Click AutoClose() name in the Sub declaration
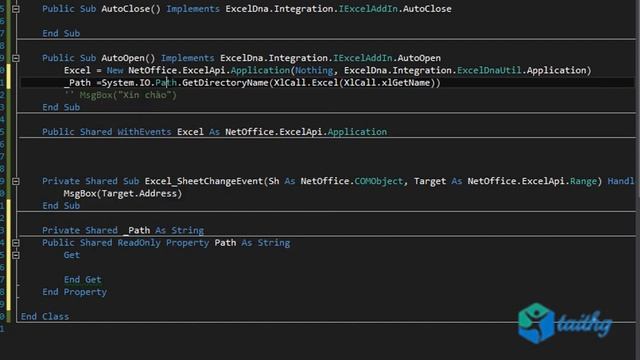 click(131, 9)
